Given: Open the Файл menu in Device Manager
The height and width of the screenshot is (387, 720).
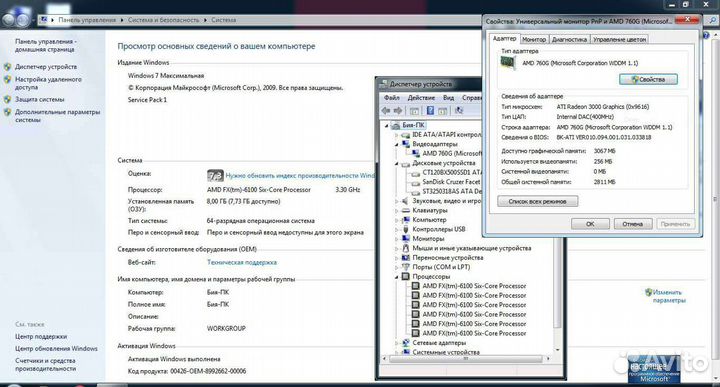Looking at the screenshot, I should pyautogui.click(x=392, y=98).
